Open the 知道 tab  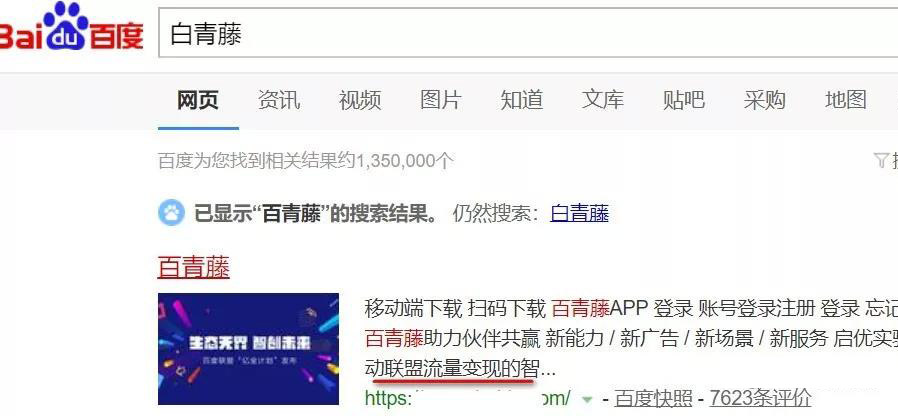coord(522,100)
